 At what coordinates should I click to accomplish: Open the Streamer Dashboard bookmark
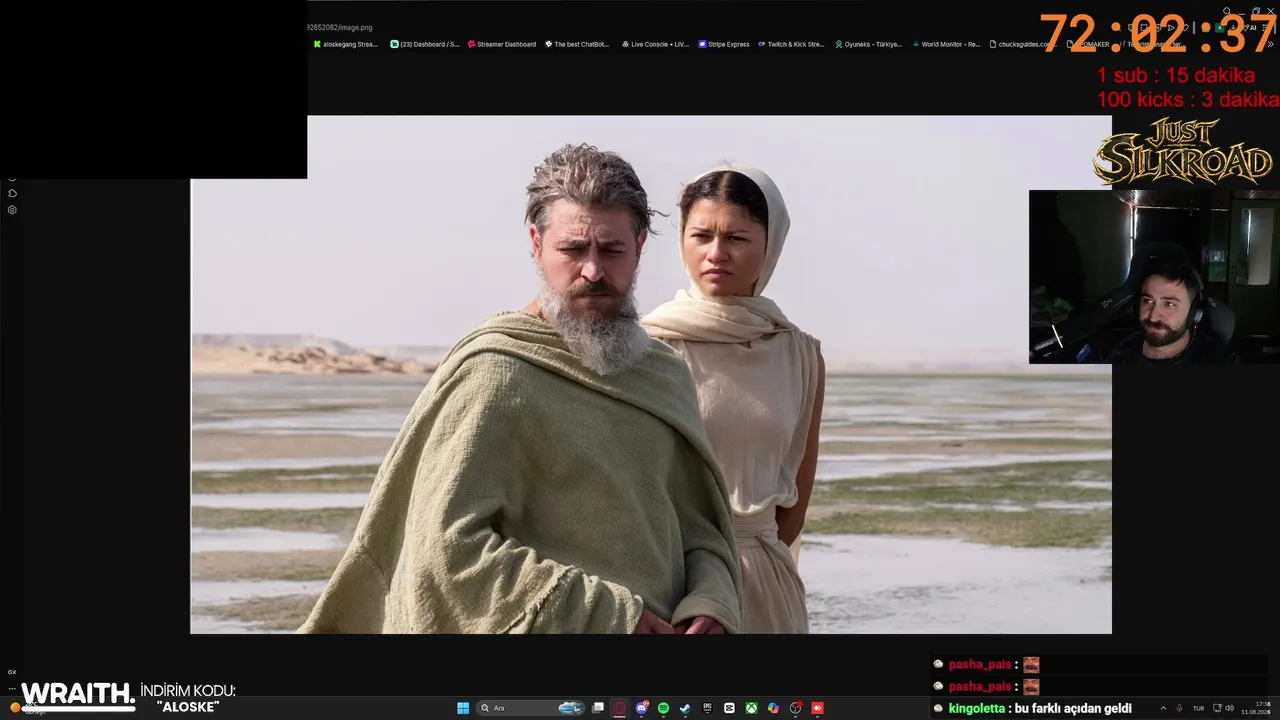point(502,44)
